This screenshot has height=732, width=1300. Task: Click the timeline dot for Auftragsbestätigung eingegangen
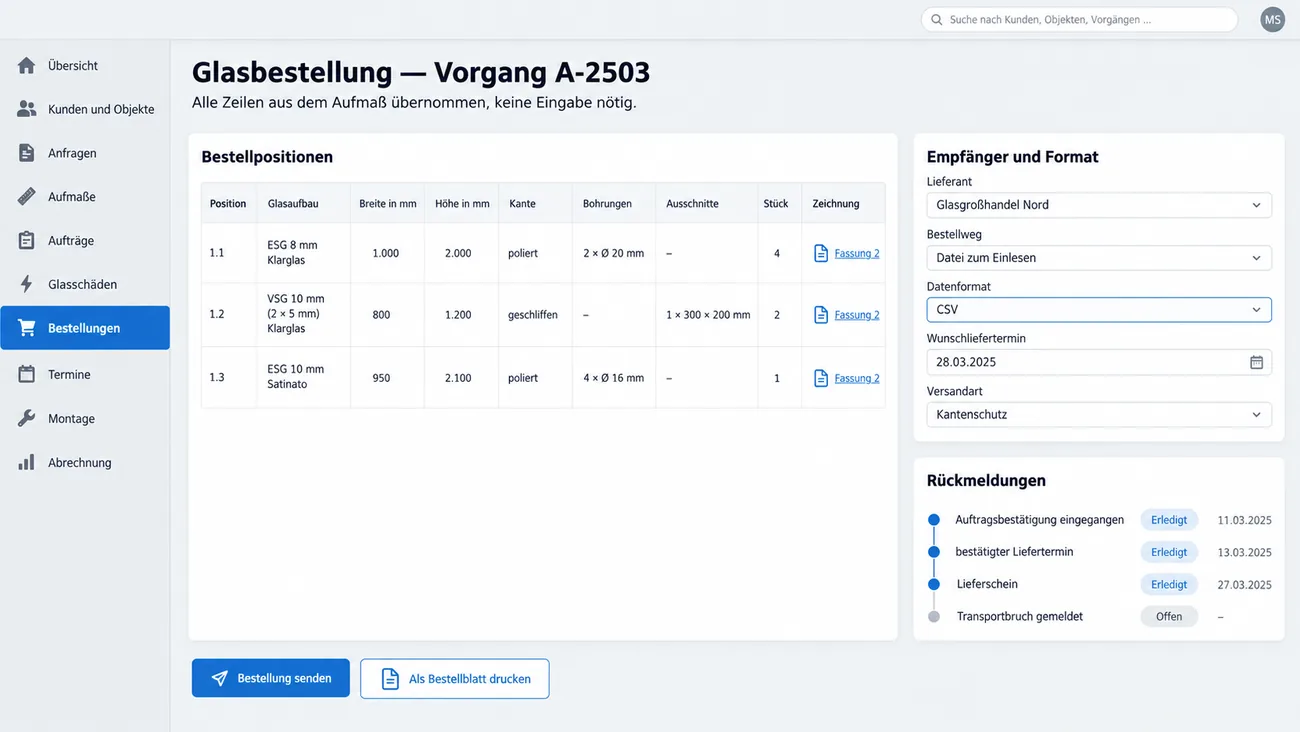[934, 520]
